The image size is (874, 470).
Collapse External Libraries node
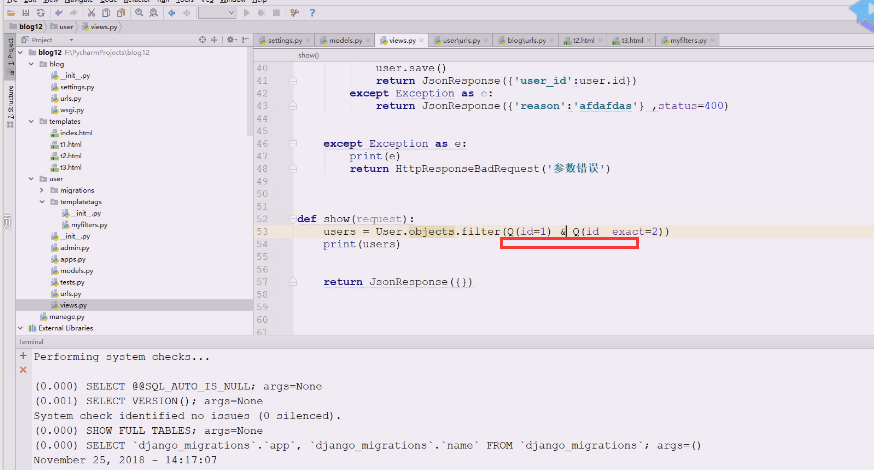[x=21, y=328]
